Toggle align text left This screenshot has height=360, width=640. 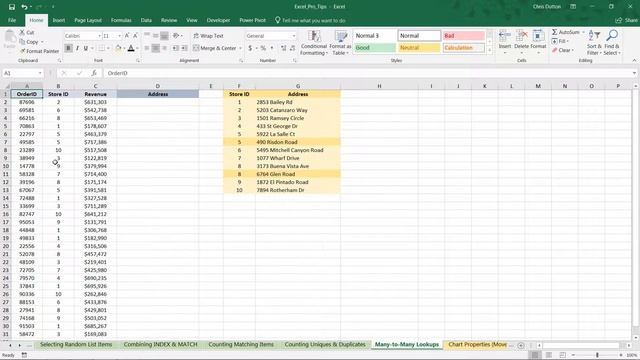[x=147, y=48]
